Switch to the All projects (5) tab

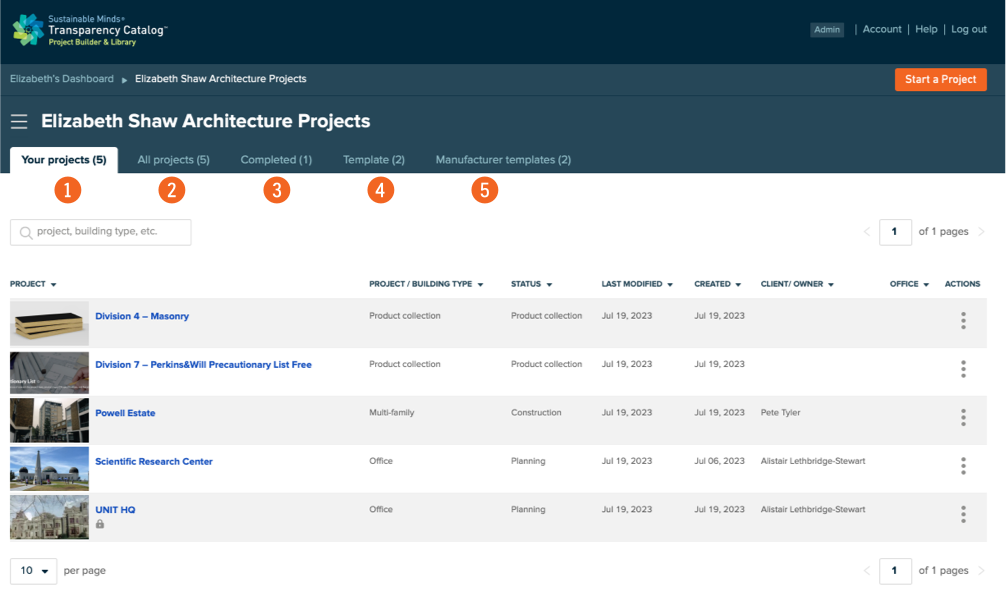pos(173,160)
